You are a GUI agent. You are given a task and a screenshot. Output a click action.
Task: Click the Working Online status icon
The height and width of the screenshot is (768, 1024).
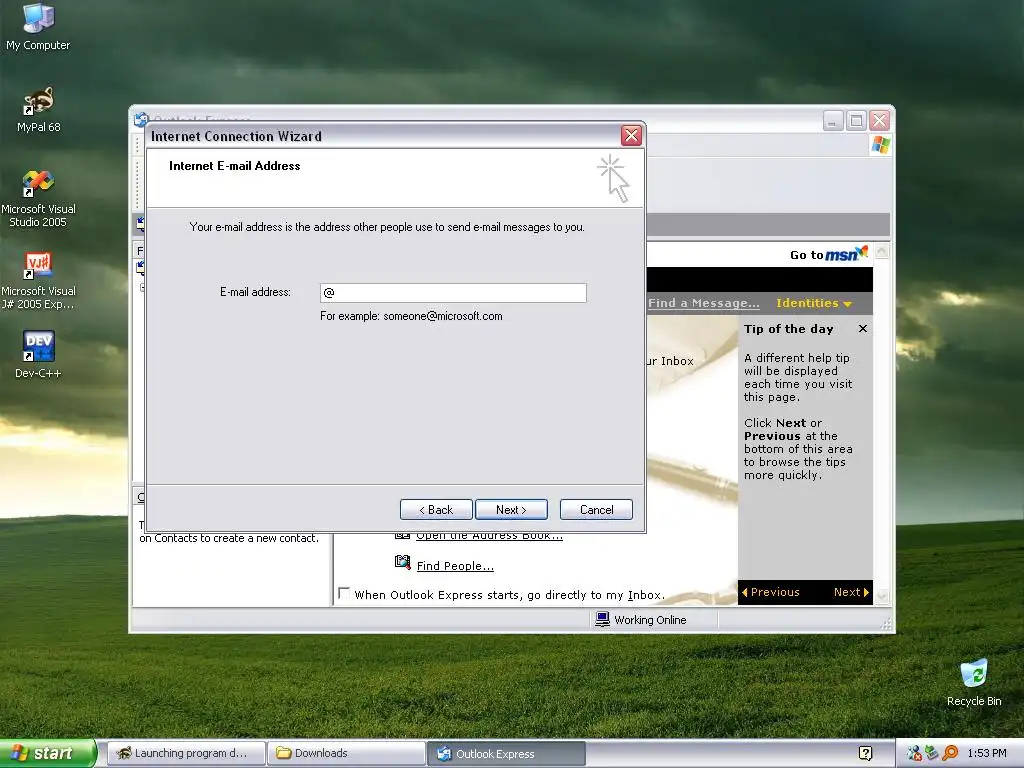(602, 619)
